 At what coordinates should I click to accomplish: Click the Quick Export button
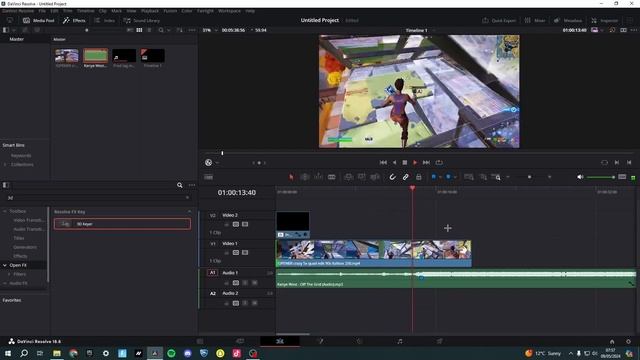click(499, 20)
